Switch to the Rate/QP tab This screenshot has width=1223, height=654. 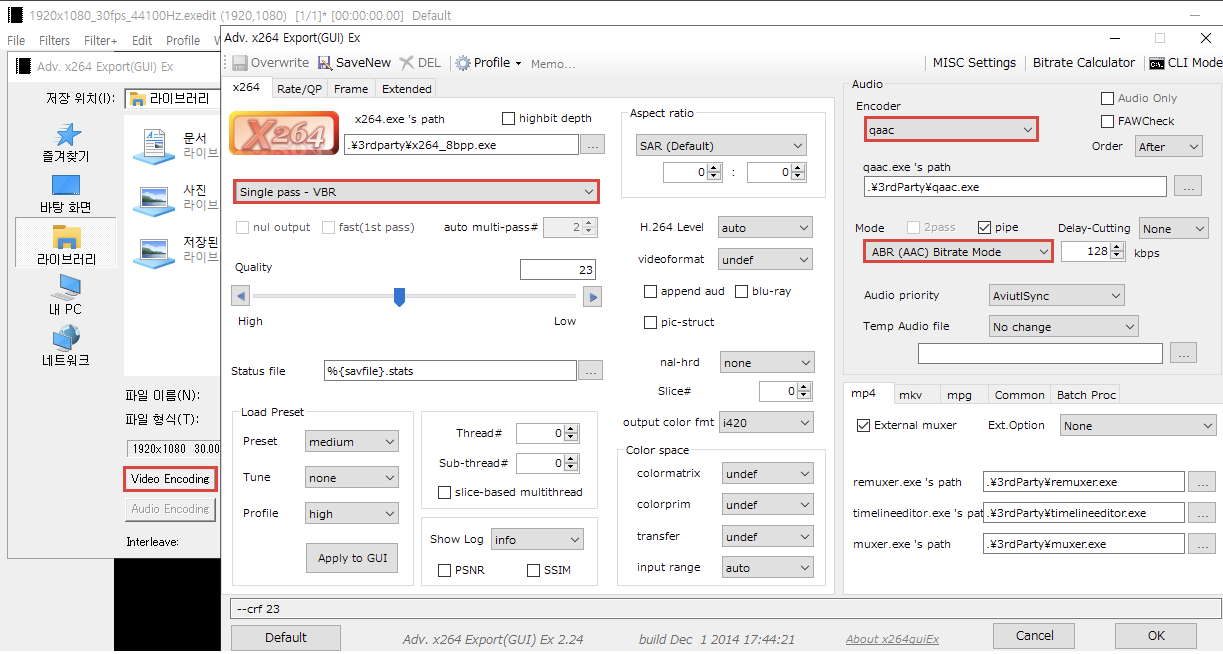coord(300,89)
